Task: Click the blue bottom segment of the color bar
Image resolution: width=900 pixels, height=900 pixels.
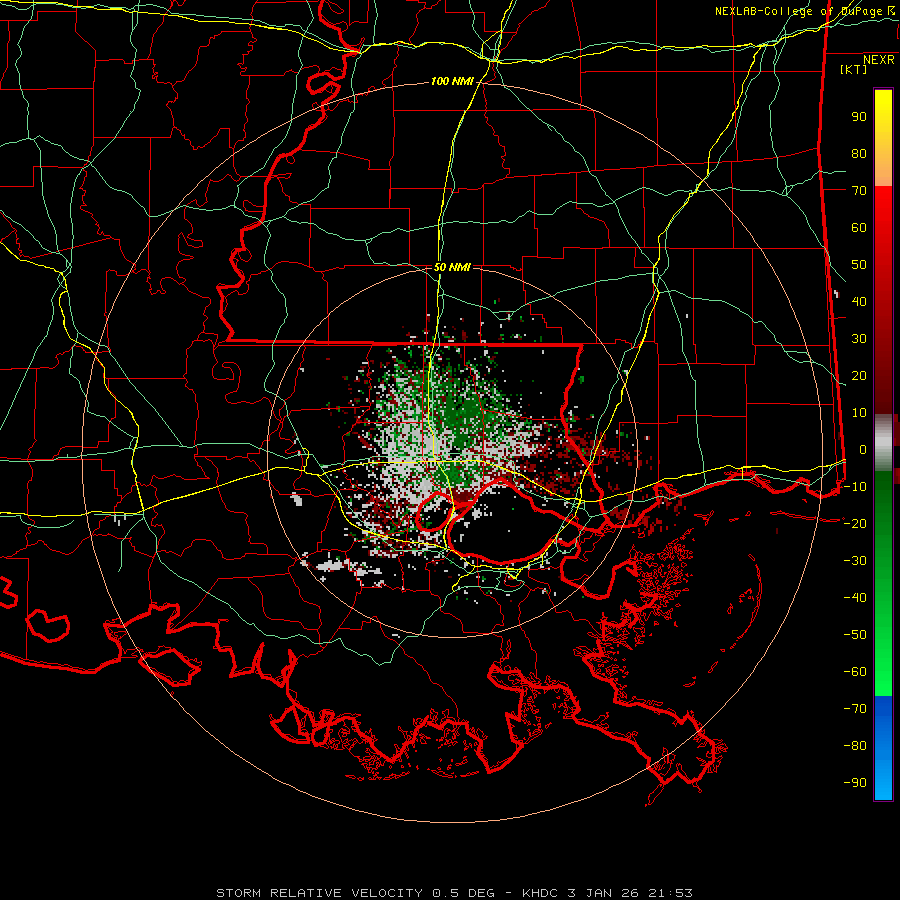Action: tap(883, 748)
